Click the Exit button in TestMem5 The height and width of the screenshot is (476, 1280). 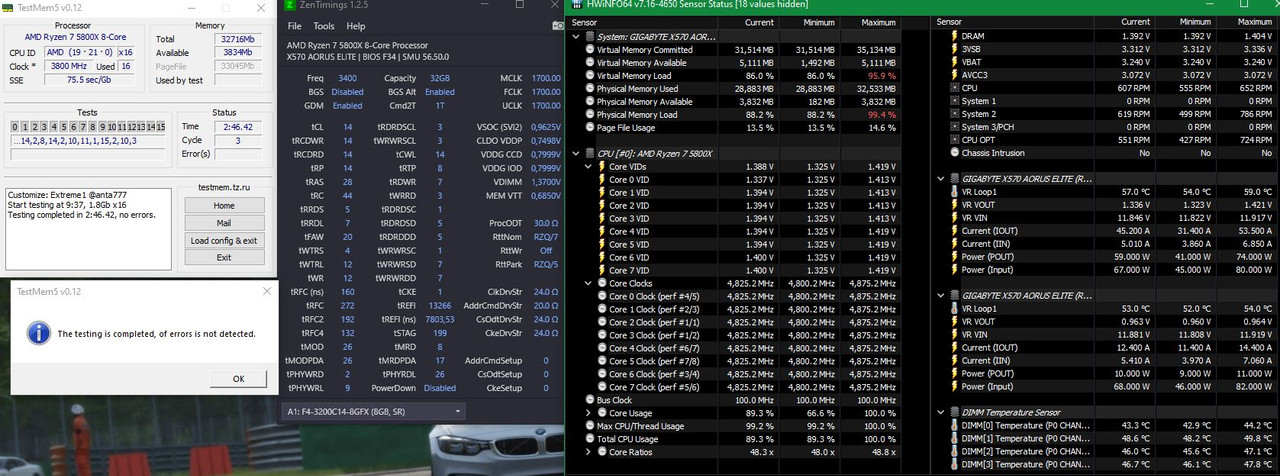pyautogui.click(x=224, y=257)
